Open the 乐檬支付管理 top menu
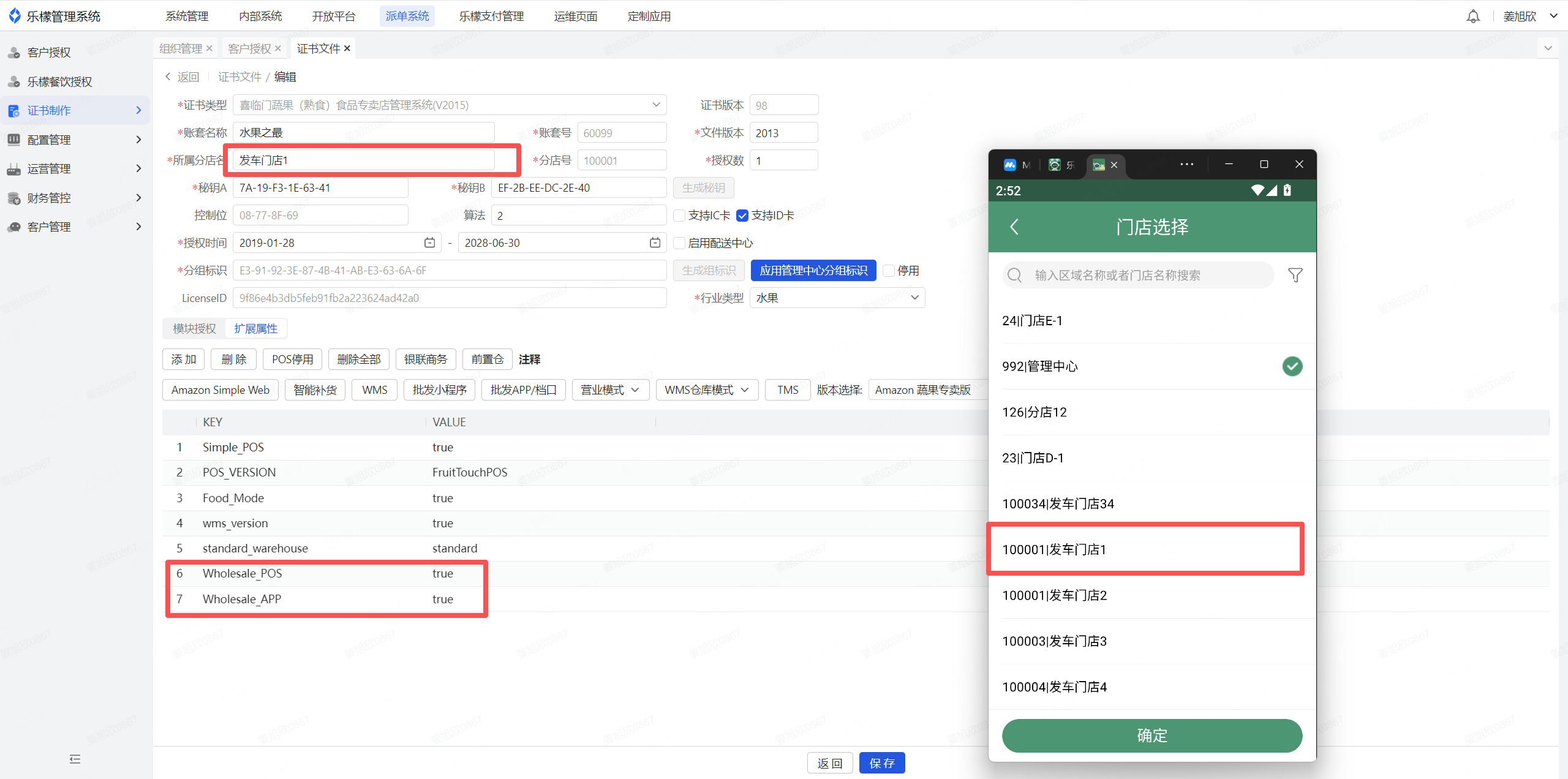Viewport: 1568px width, 779px height. [x=492, y=17]
